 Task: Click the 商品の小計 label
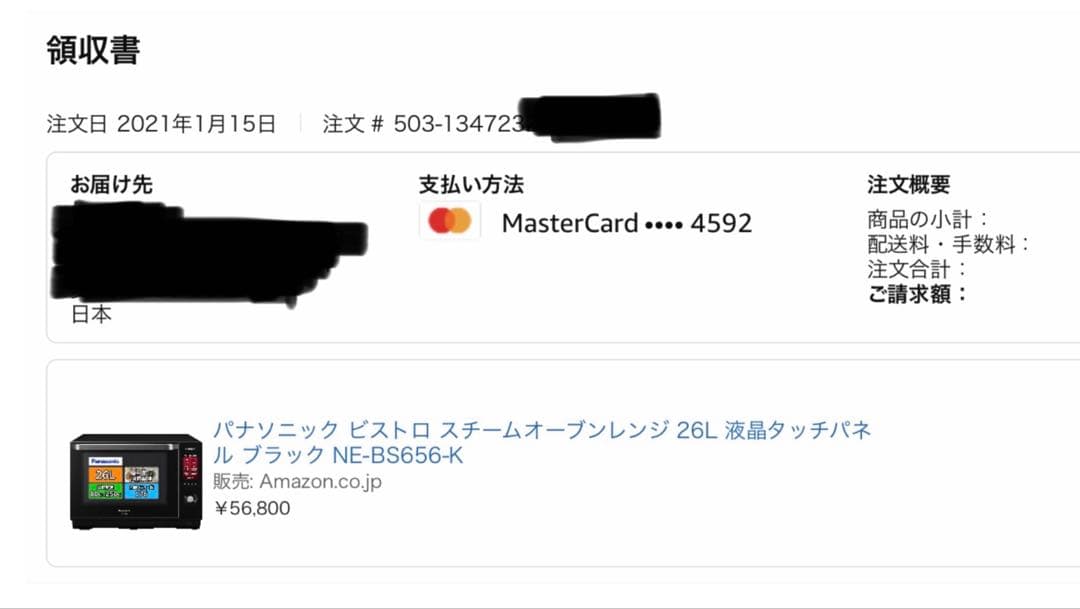927,220
